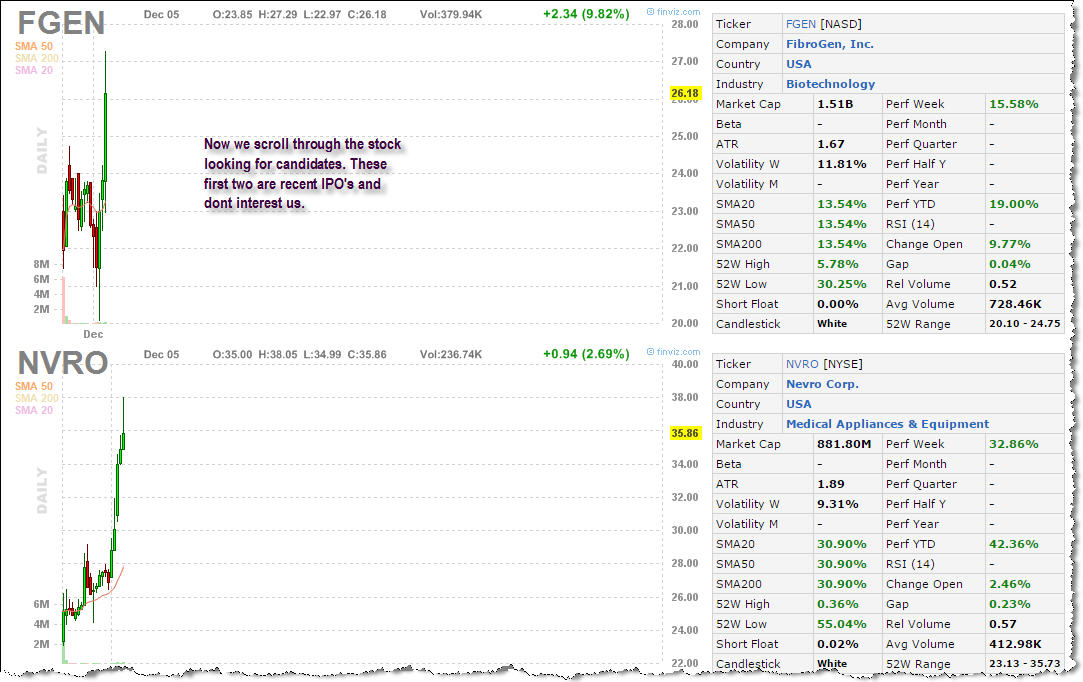Select the FGEN Rel Volume value 0.52

[x=1002, y=285]
